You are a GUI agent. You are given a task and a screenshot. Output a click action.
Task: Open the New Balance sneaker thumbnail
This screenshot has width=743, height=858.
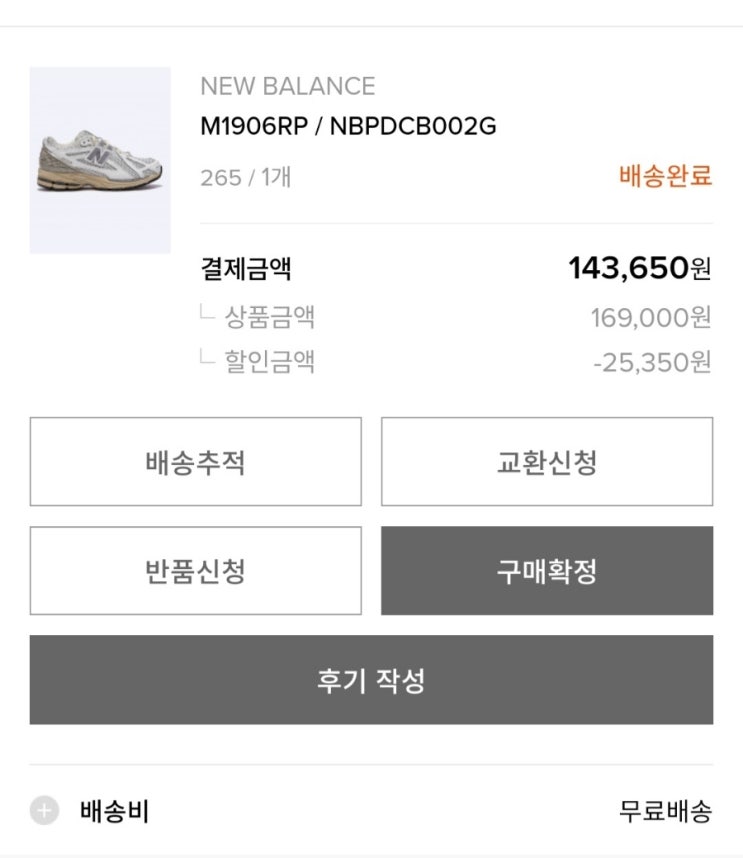[x=99, y=160]
